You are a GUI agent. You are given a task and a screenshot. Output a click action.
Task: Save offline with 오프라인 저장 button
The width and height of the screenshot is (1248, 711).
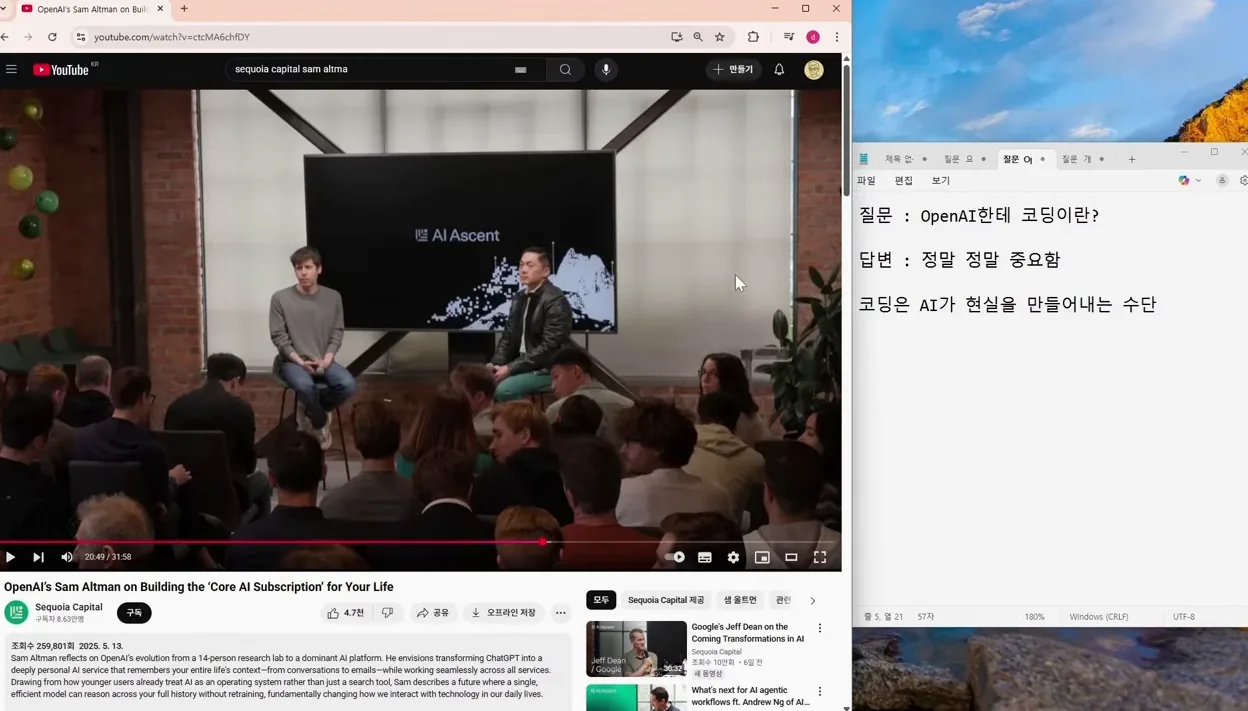[504, 612]
